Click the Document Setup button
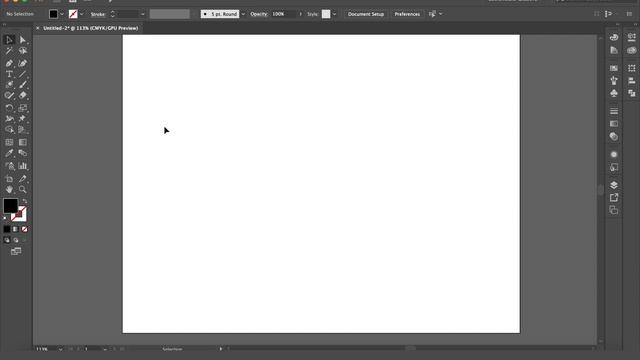 [x=366, y=14]
